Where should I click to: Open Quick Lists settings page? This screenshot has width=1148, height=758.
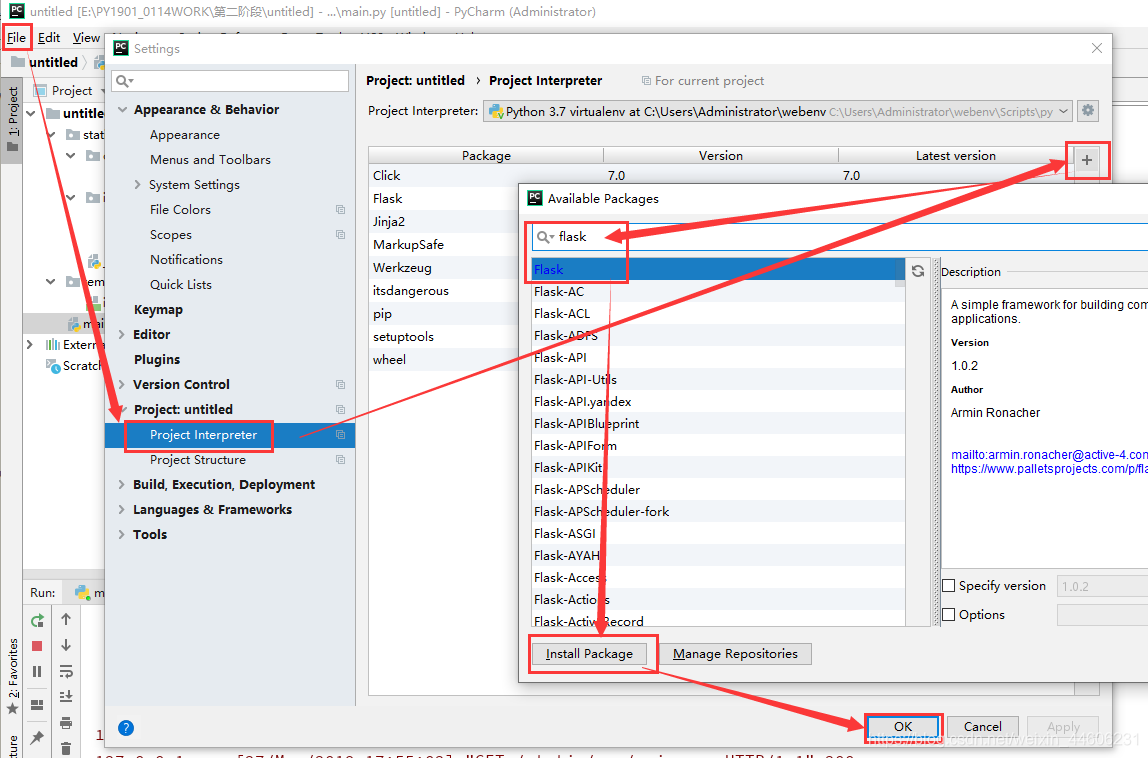[181, 284]
